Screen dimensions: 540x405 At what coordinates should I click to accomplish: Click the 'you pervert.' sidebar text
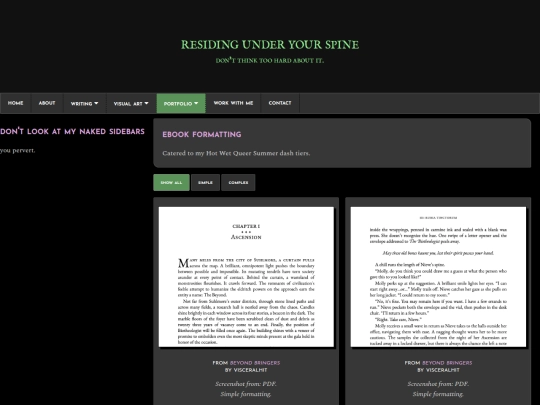click(18, 150)
